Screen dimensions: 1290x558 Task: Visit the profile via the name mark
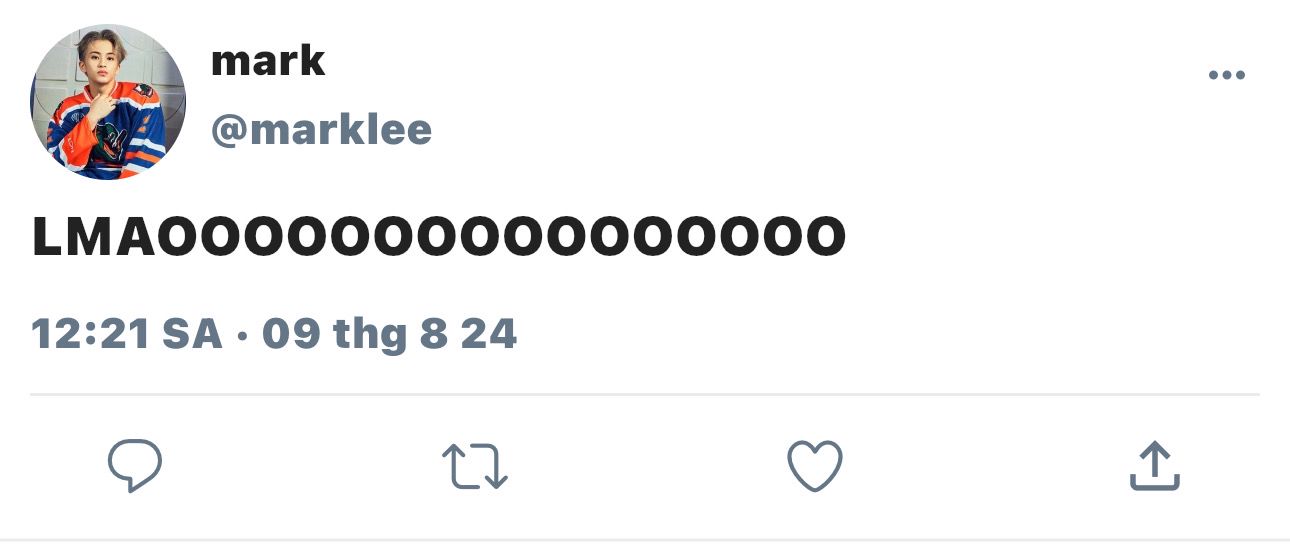268,61
